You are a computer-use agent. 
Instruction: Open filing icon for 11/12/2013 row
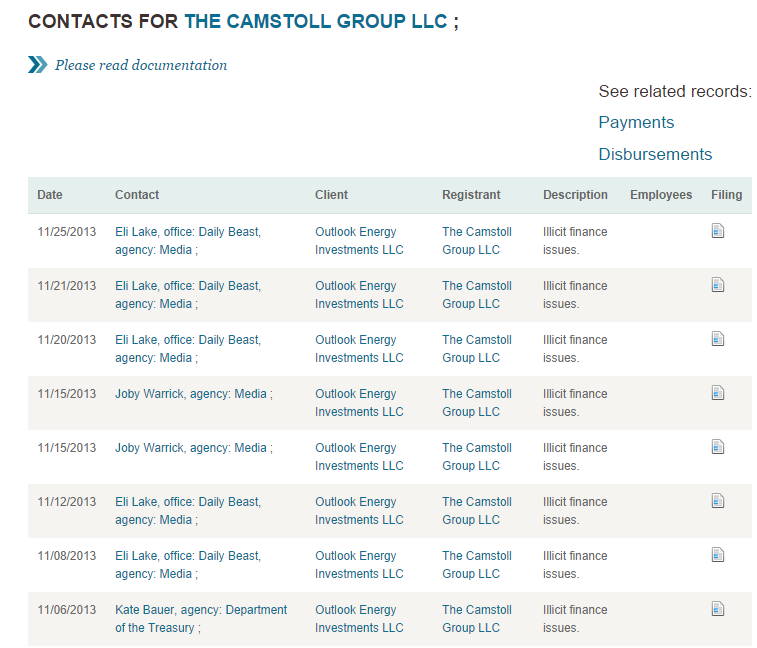pos(718,501)
